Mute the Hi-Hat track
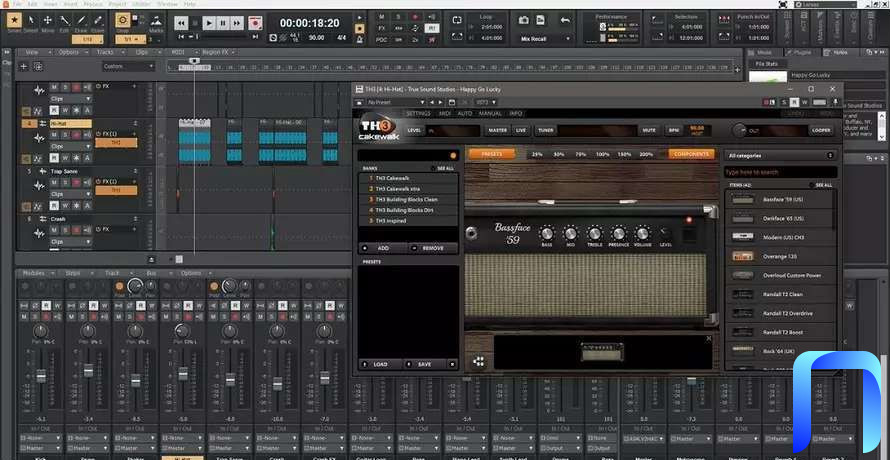Viewport: 890px width, 460px height. (x=54, y=135)
